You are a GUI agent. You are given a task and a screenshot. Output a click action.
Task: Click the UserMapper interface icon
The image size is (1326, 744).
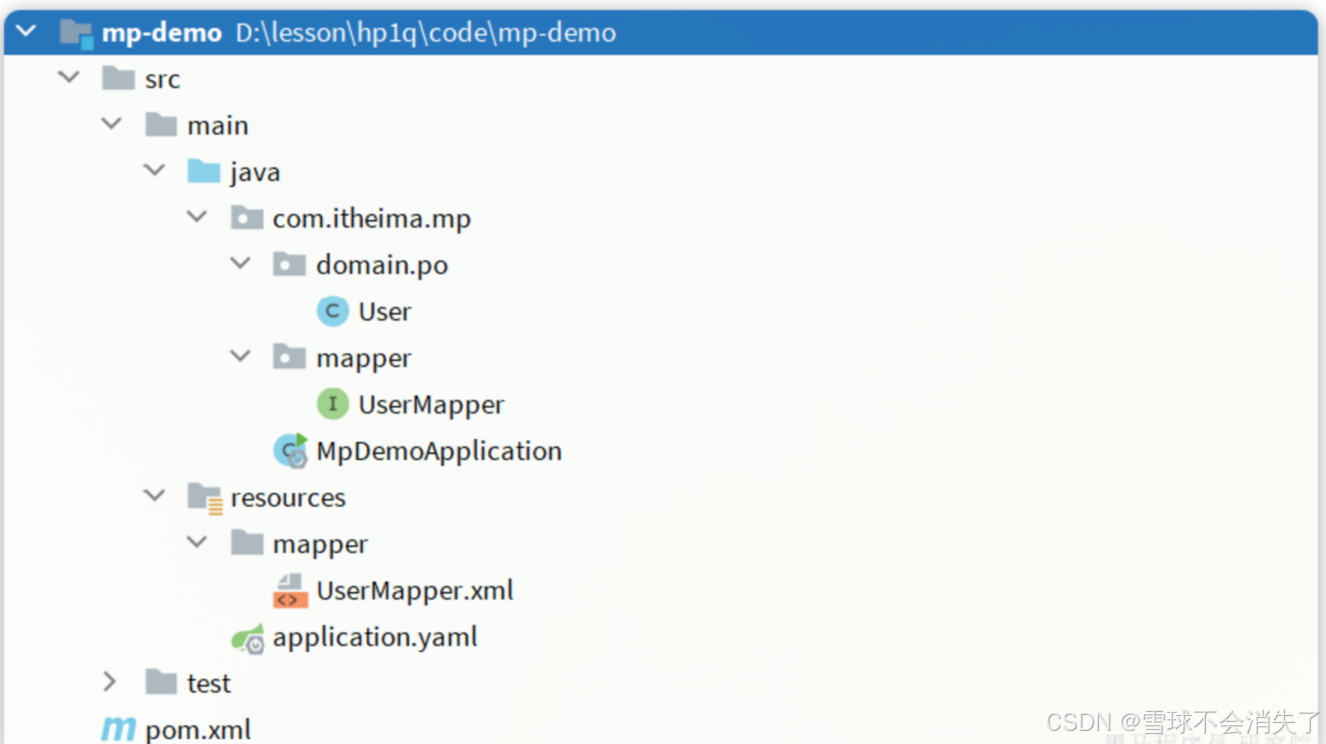pyautogui.click(x=332, y=404)
